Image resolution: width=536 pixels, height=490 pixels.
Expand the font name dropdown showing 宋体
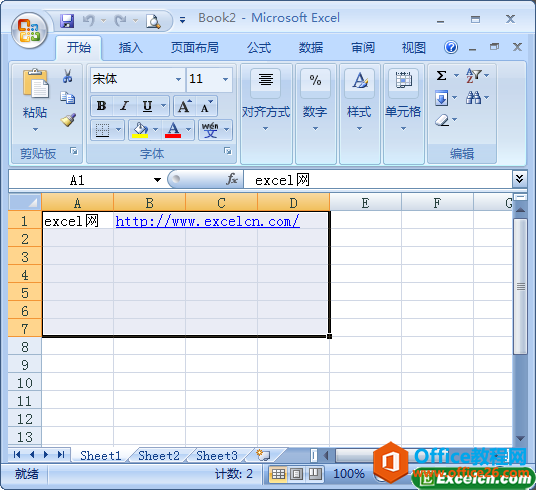(178, 79)
